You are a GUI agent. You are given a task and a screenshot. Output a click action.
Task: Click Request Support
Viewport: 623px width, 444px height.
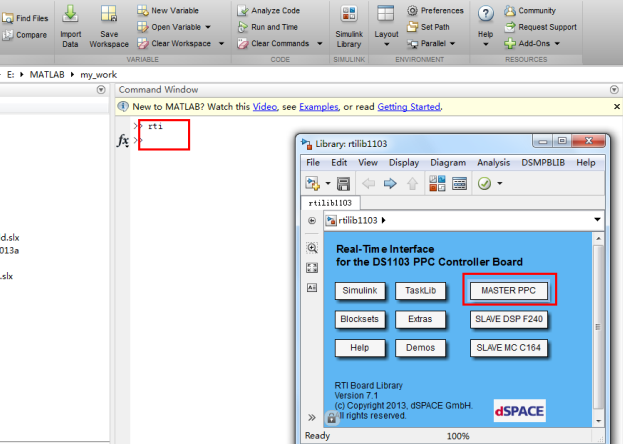pos(540,27)
